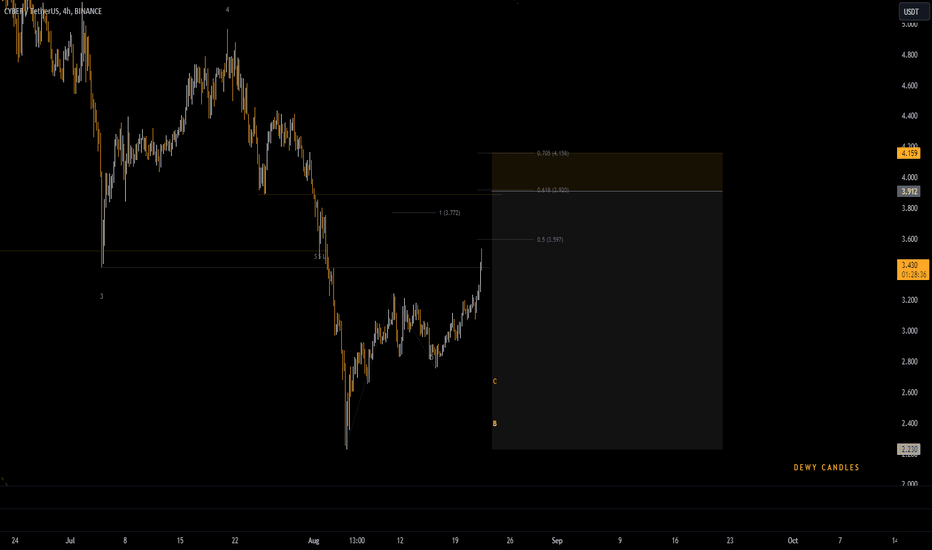Click the 2.800 price axis value
This screenshot has height=550, width=932.
click(x=909, y=362)
